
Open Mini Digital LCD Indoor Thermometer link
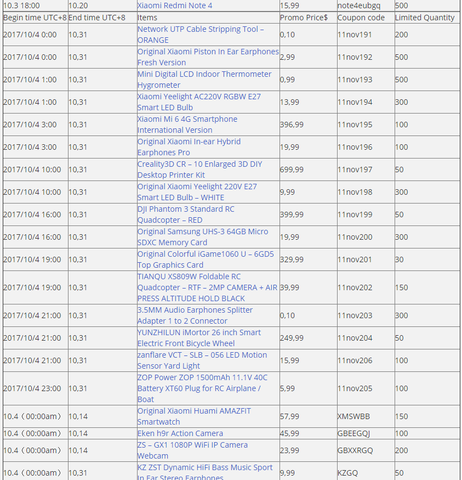(x=204, y=79)
